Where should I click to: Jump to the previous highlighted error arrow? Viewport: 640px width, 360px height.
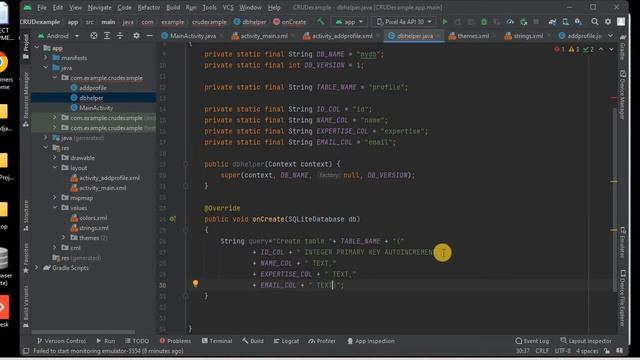click(601, 49)
